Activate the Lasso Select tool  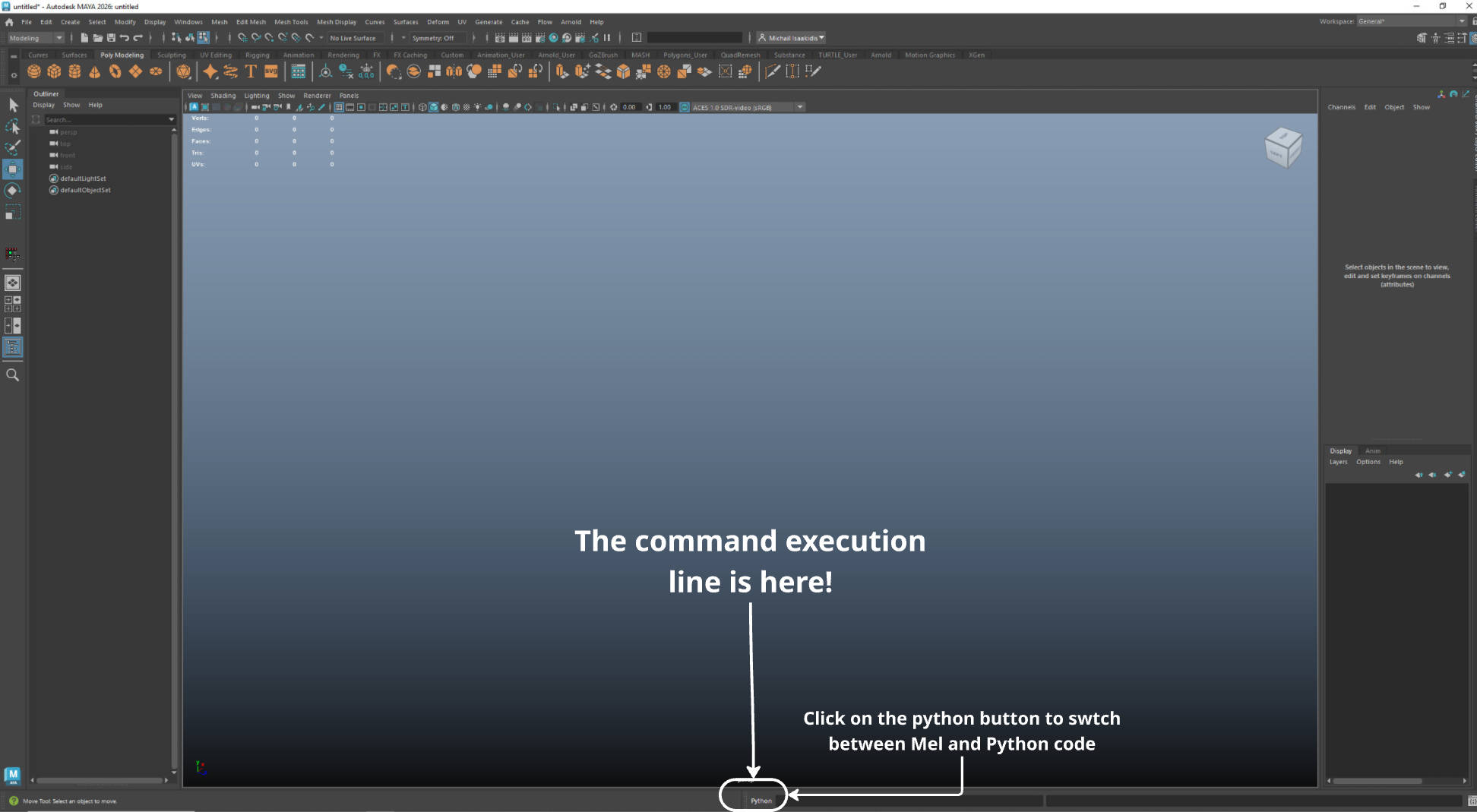click(13, 126)
